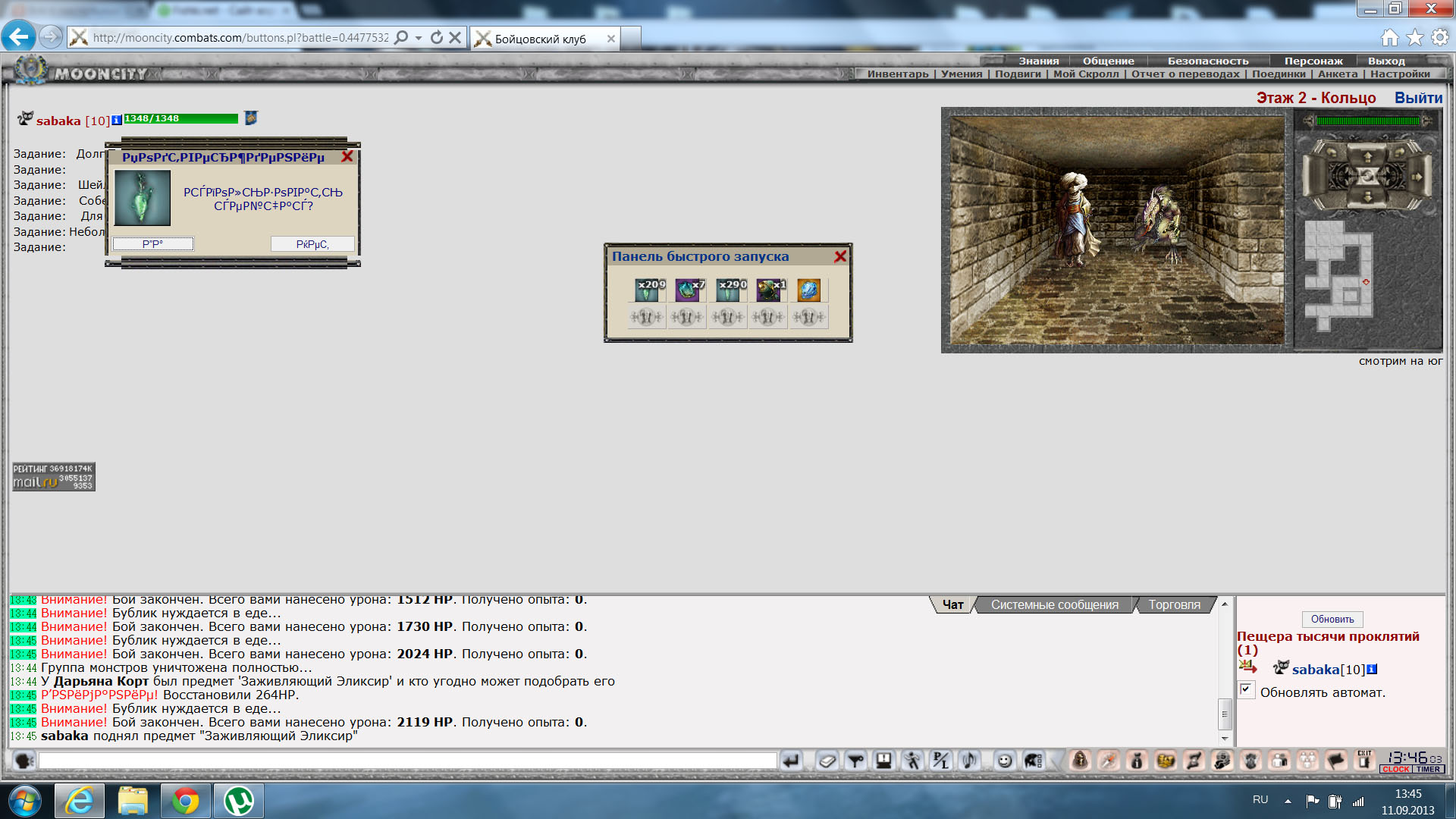Viewport: 1456px width, 819px height.
Task: Click the chat head icon left of input
Action: [x=24, y=761]
